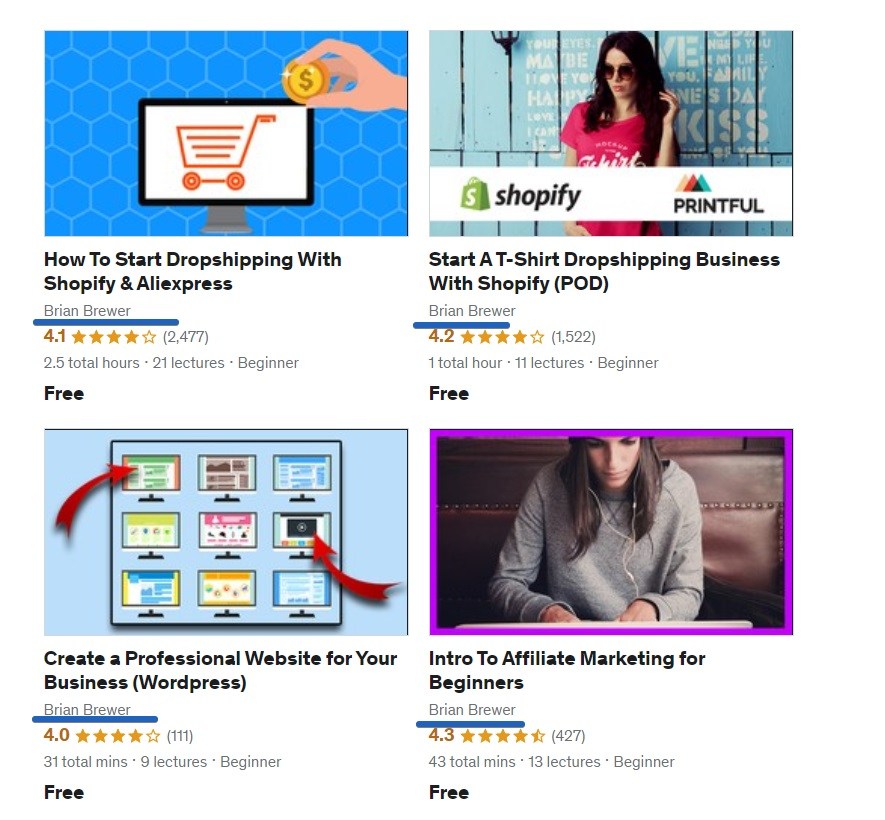
Task: Click Brian Brewer under the WordPress course
Action: click(x=87, y=709)
